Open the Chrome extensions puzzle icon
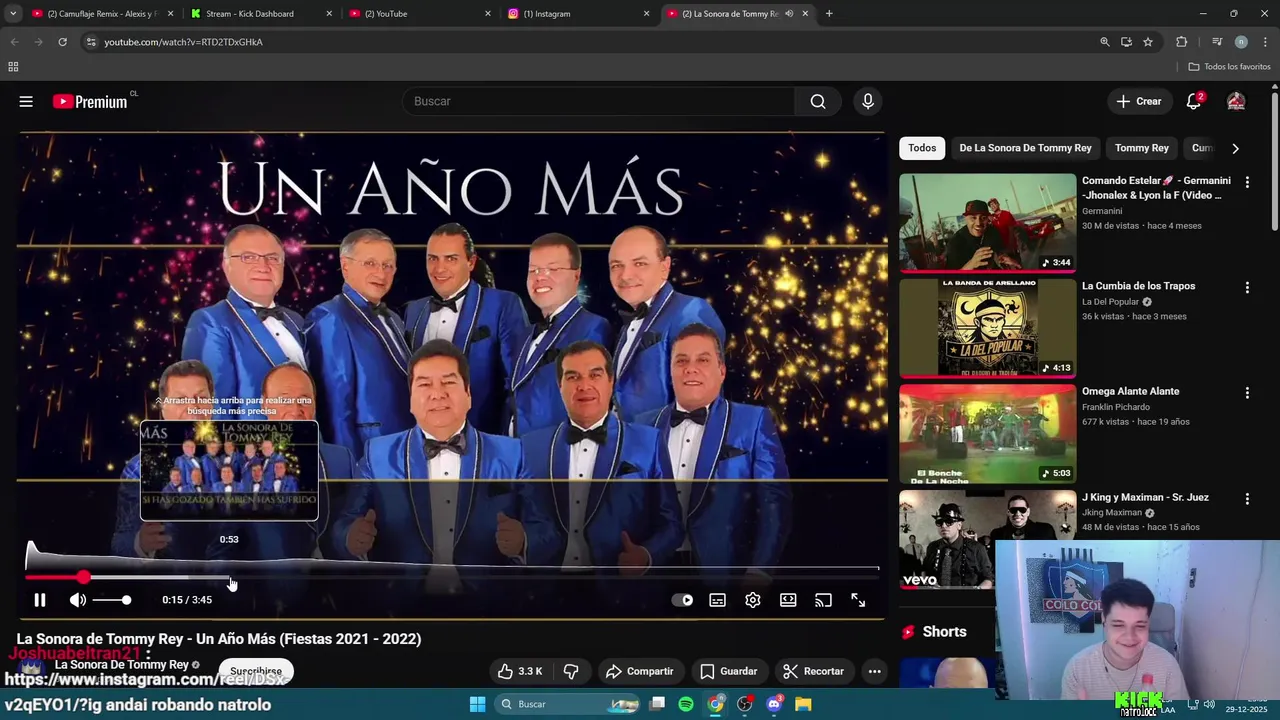1280x720 pixels. click(x=1182, y=42)
